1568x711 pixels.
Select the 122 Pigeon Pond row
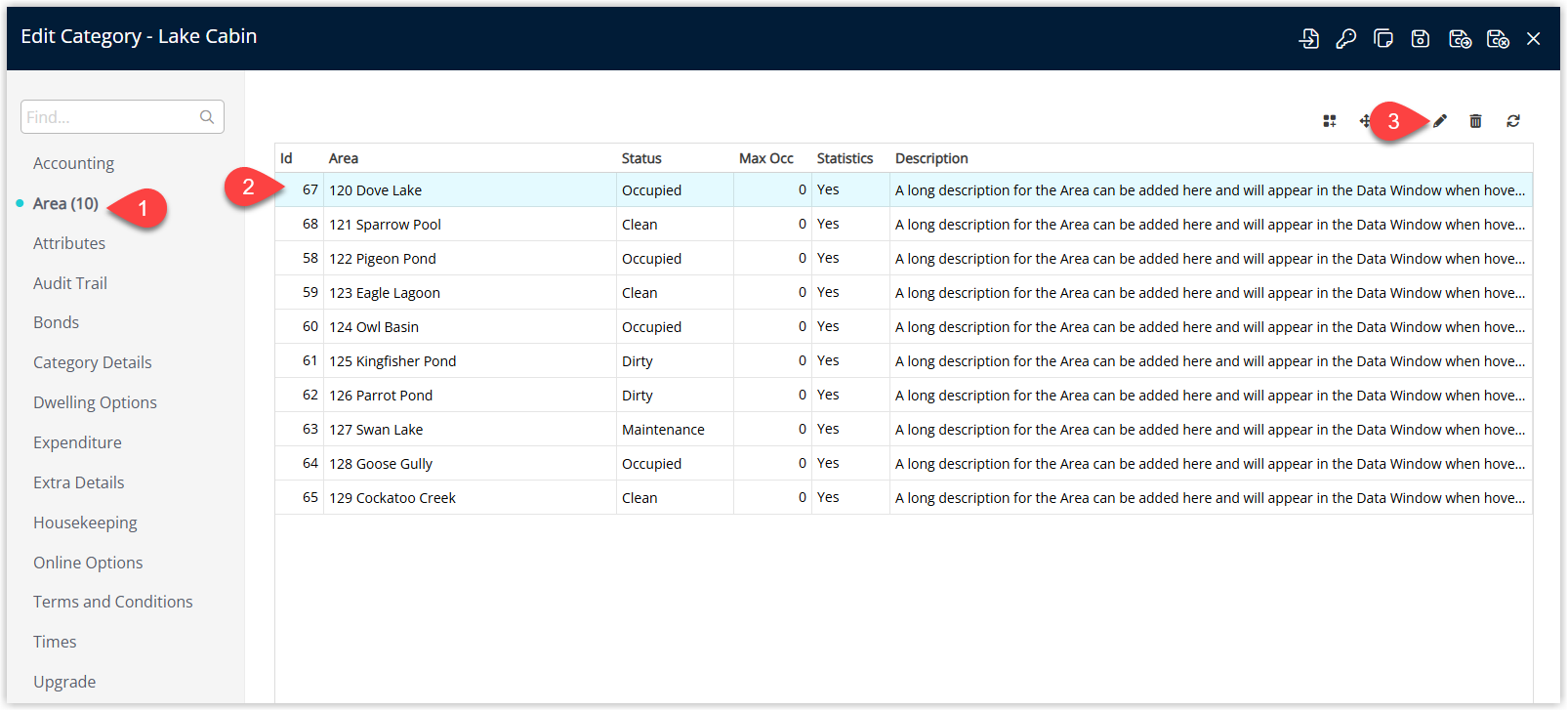click(904, 258)
